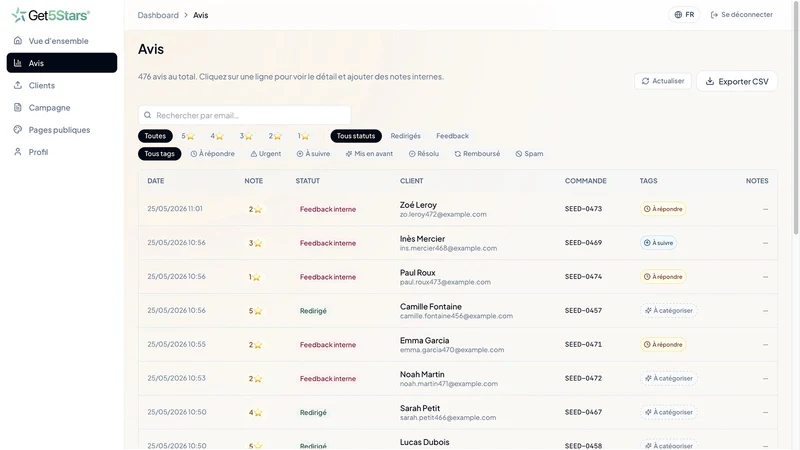Screen dimensions: 800x450
Task: Click À catégoriser tag on SEED-0472 row
Action: [x=668, y=379]
